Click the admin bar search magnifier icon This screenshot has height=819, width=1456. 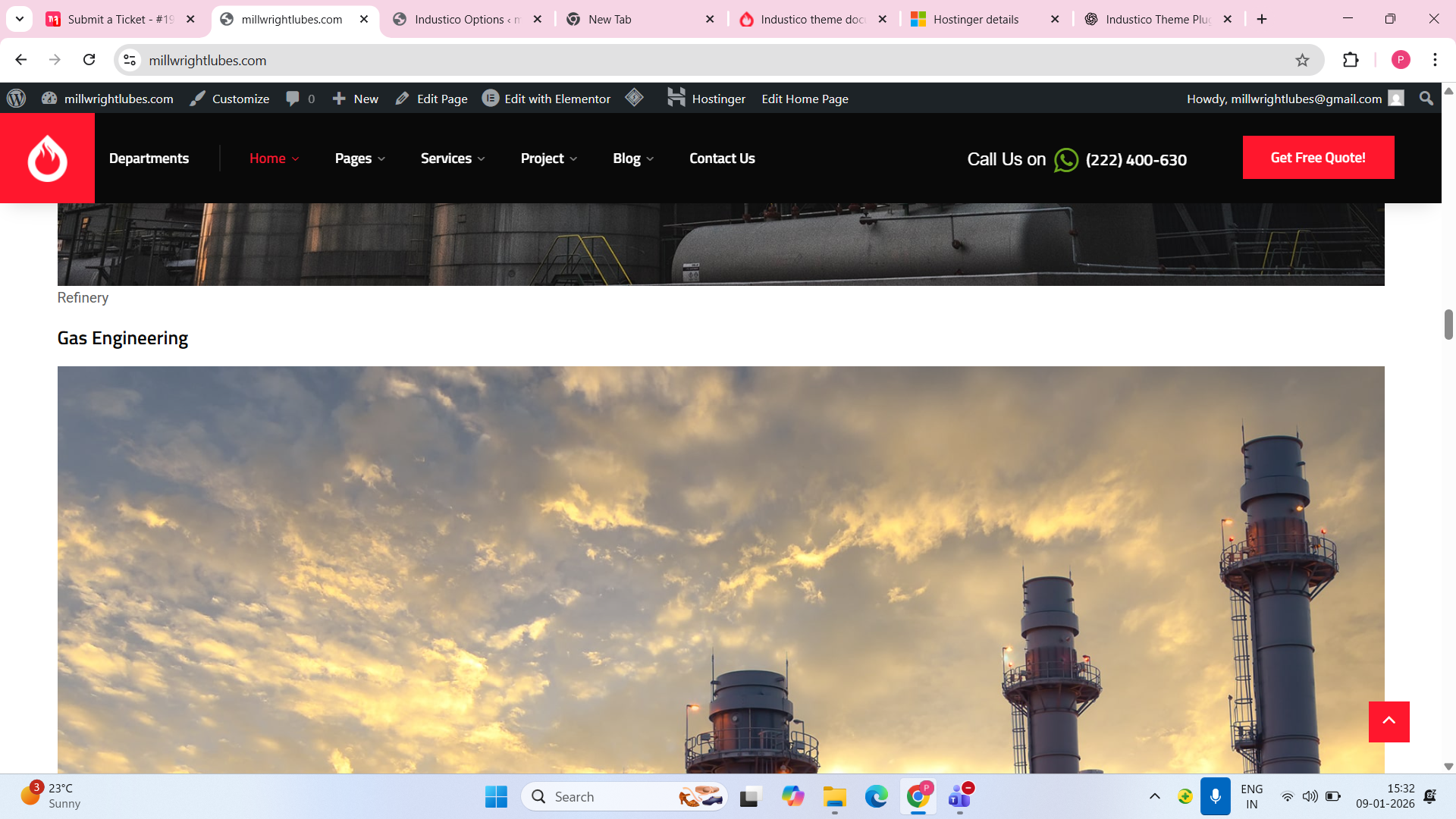(x=1426, y=99)
